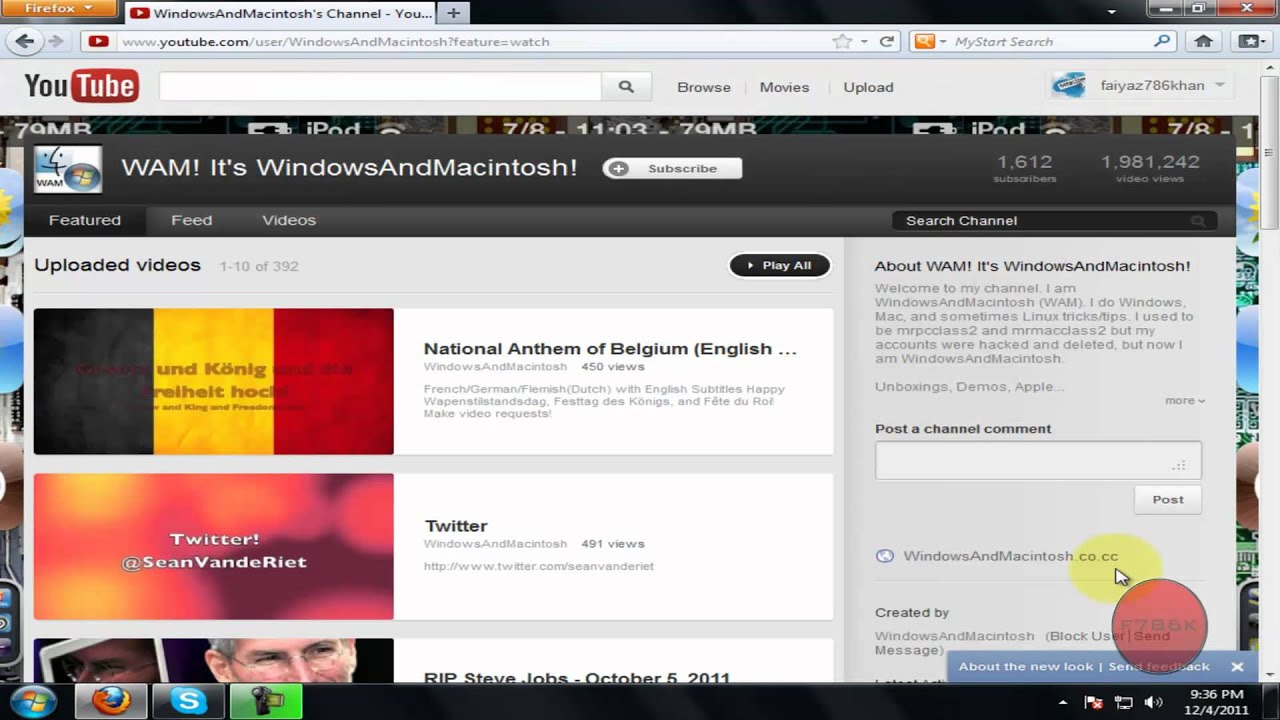Show hidden tray icons arrow
This screenshot has width=1280, height=720.
coord(1063,702)
